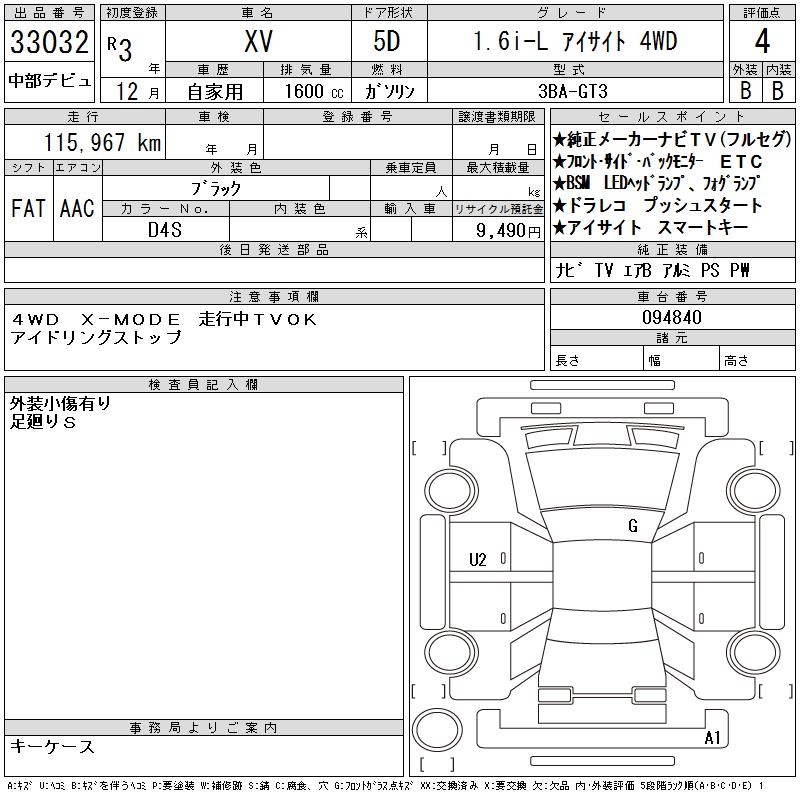Screen dimensions: 800x800
Task: Click the アイドリングストップ note
Action: [x=96, y=337]
